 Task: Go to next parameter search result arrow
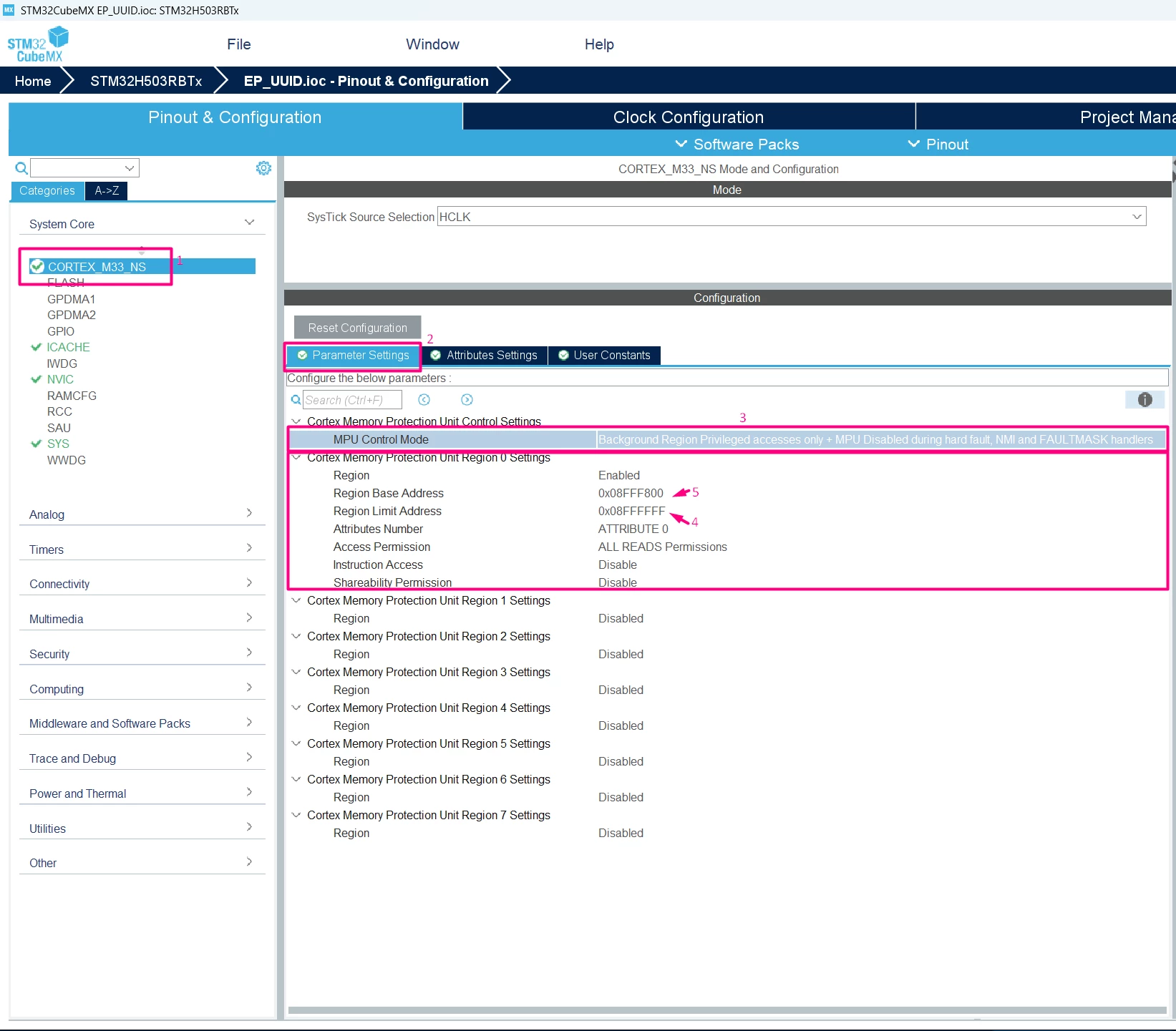tap(467, 400)
